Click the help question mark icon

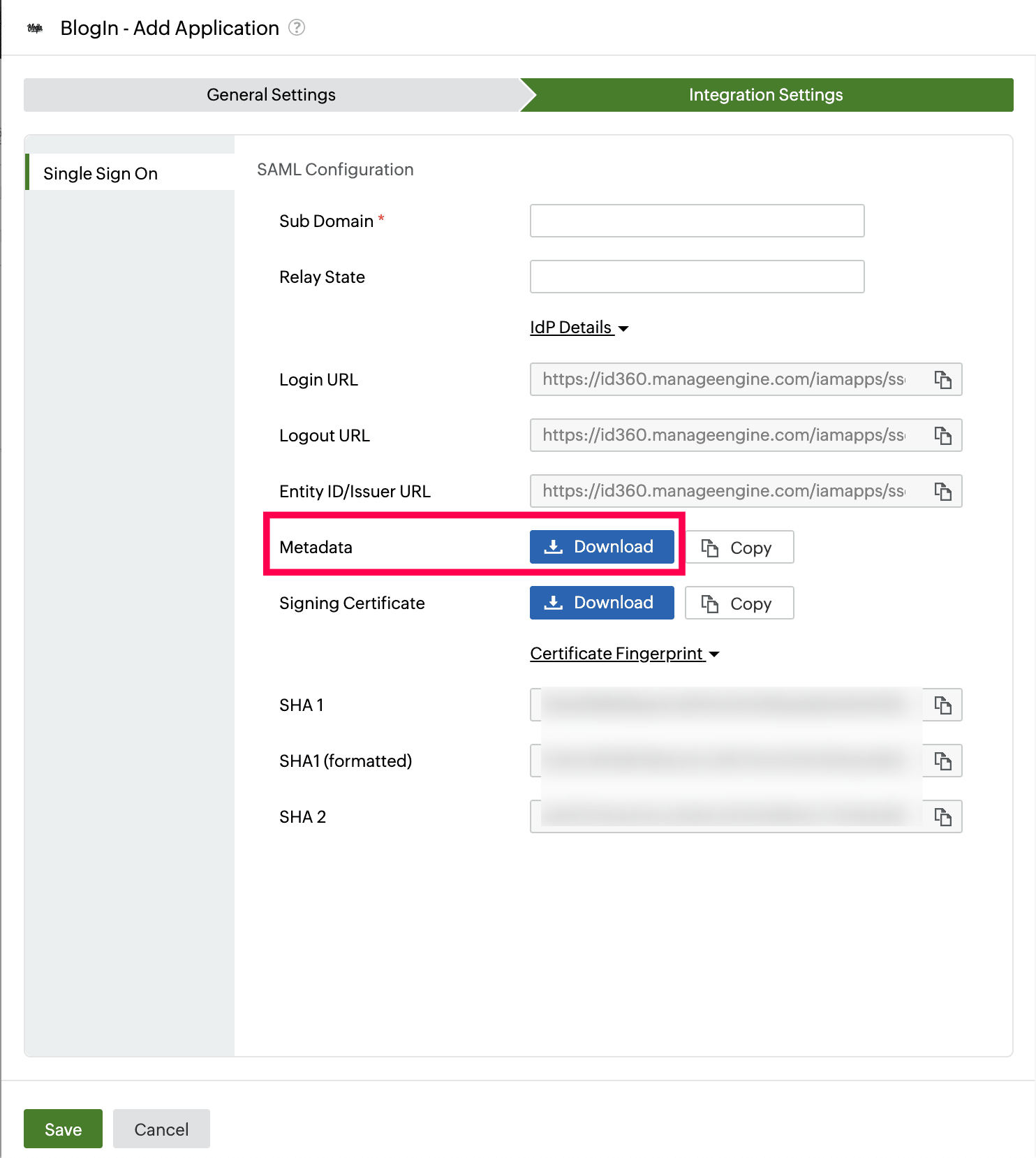click(297, 28)
